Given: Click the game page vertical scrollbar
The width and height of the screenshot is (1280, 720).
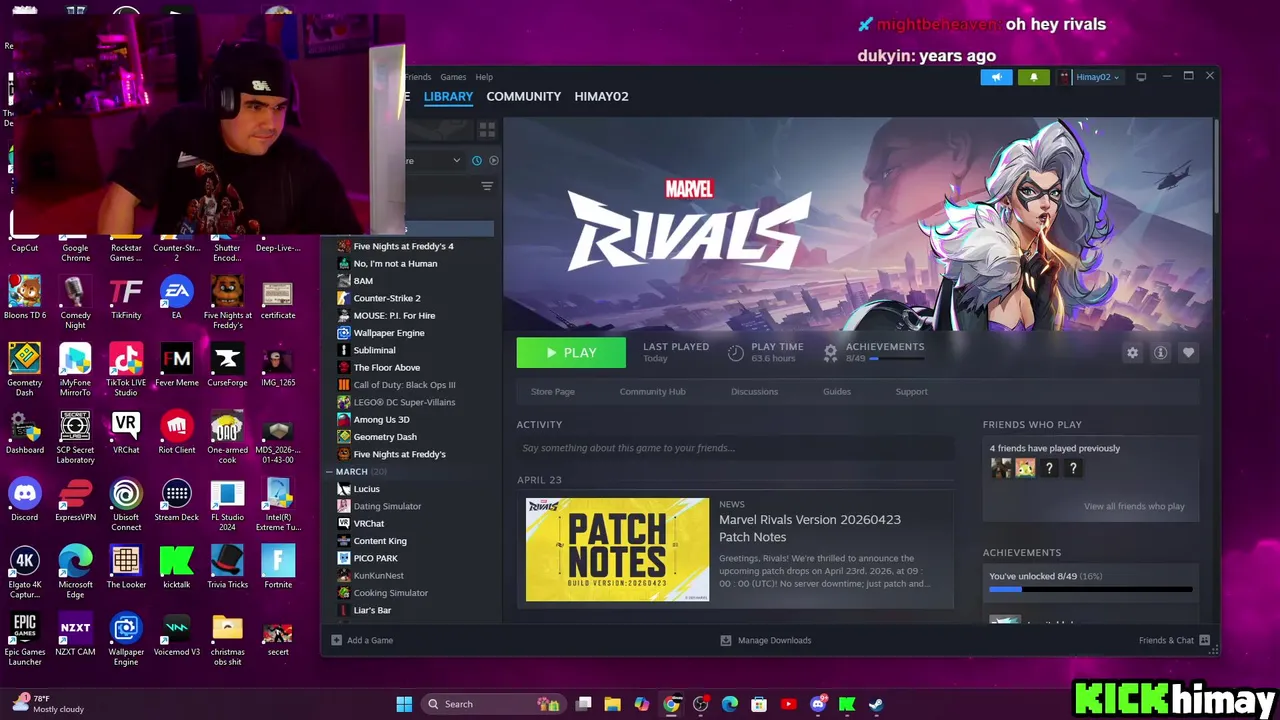Looking at the screenshot, I should 1215,166.
